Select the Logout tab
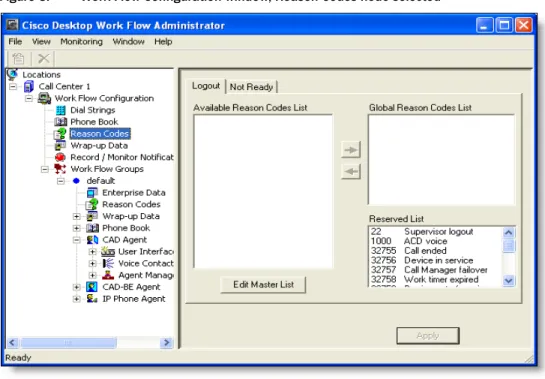This screenshot has height=379, width=545. point(206,86)
